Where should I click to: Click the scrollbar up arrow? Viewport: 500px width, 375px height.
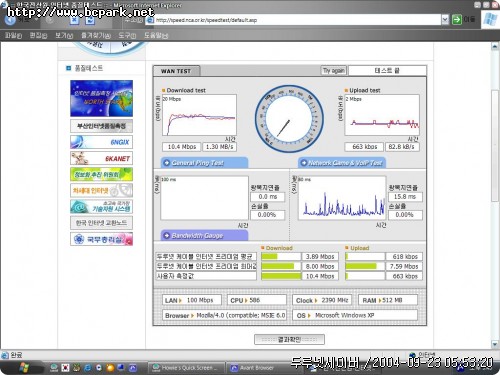[495, 46]
